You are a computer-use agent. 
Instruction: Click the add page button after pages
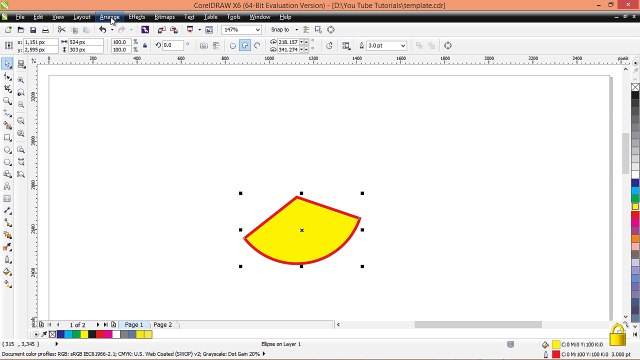[x=113, y=324]
